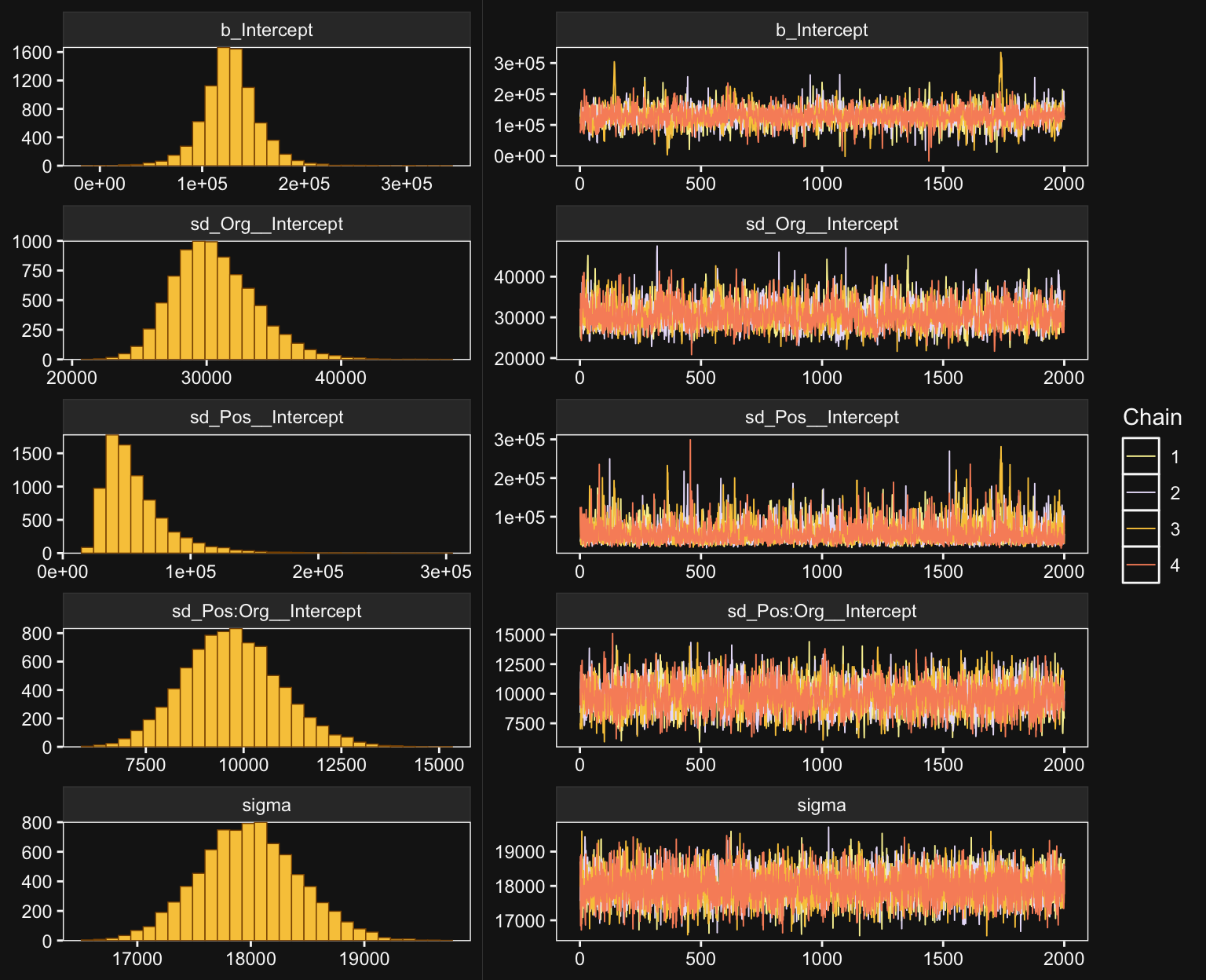Click the 3e+05 y-axis label of b_Intercept trace
This screenshot has height=980, width=1206.
point(519,64)
